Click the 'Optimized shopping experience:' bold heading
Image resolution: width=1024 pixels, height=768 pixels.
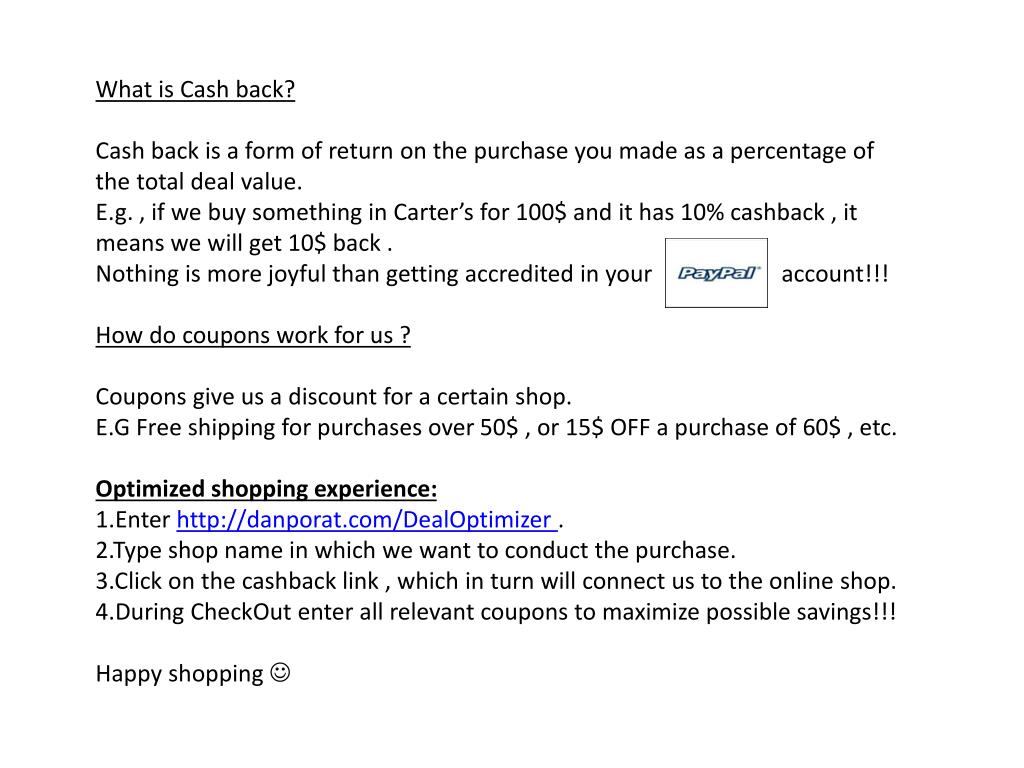[266, 488]
